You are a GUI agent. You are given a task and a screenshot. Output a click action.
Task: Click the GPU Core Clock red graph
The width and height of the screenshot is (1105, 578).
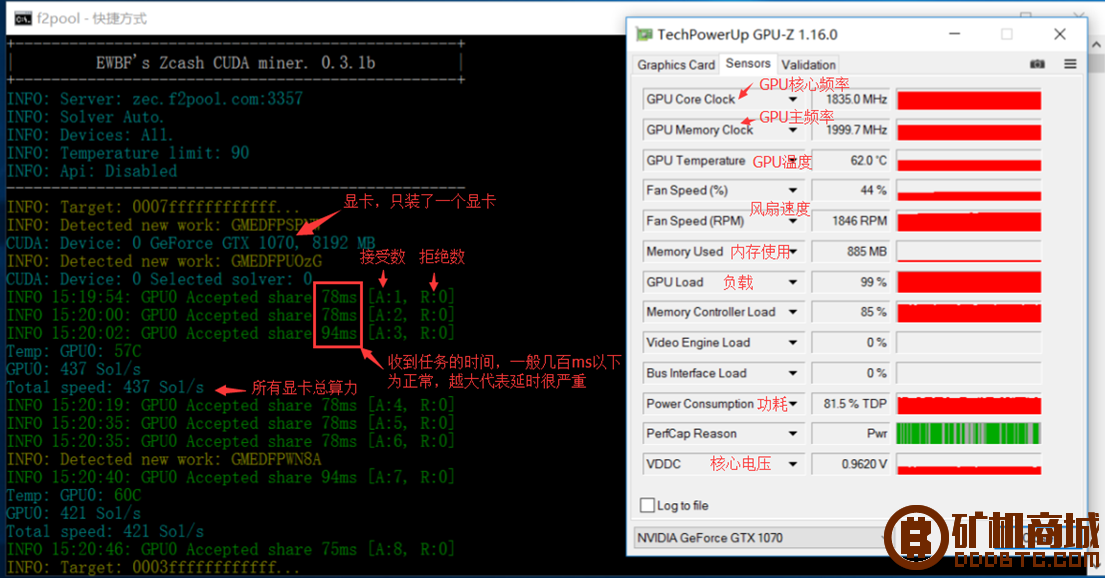point(968,99)
